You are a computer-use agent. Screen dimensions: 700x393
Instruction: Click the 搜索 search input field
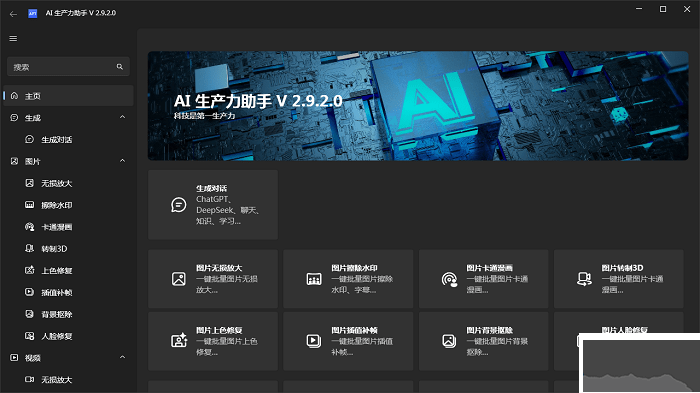(68, 67)
